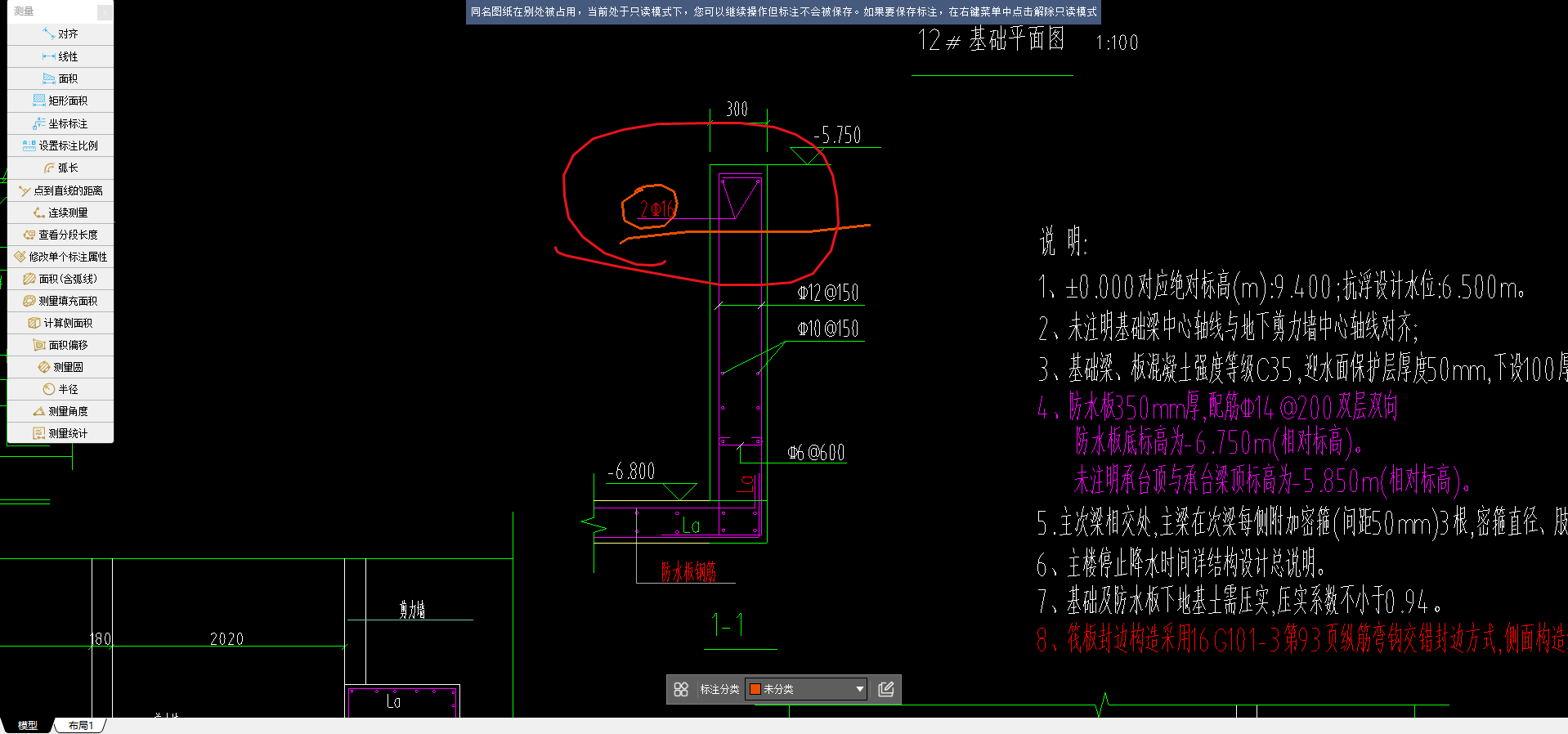1568x734 pixels.
Task: Click magenta note 4 防水板350mm厚
Action: click(1217, 406)
